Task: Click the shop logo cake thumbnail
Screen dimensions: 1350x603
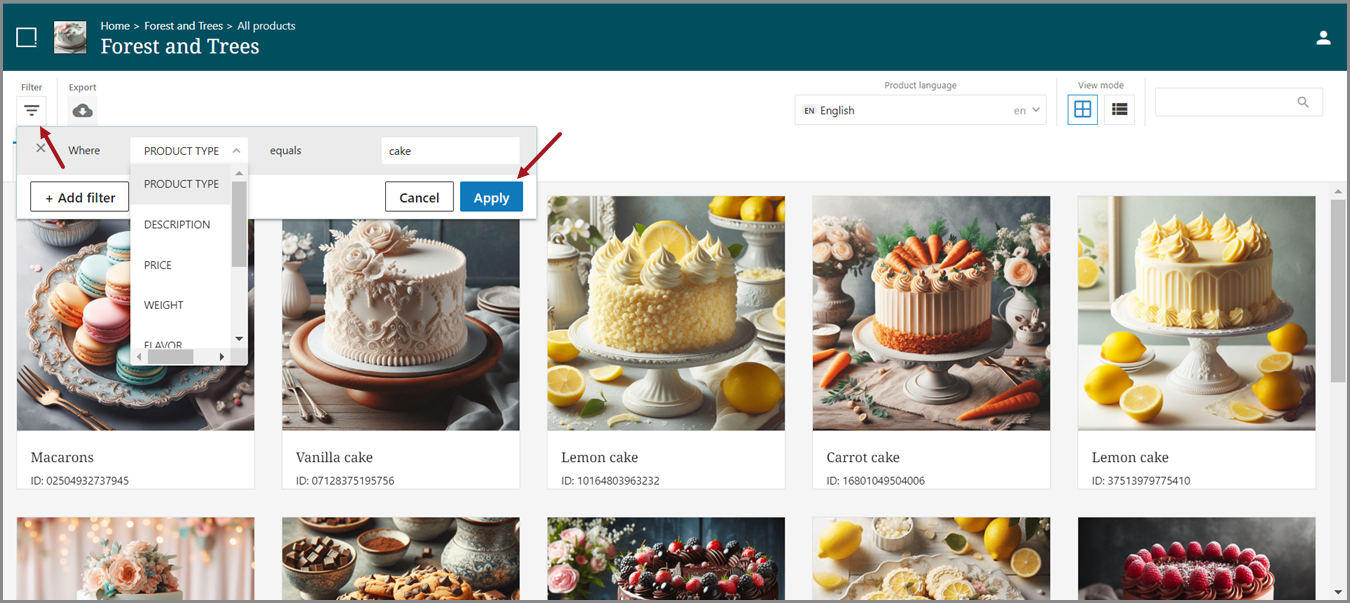Action: 70,37
